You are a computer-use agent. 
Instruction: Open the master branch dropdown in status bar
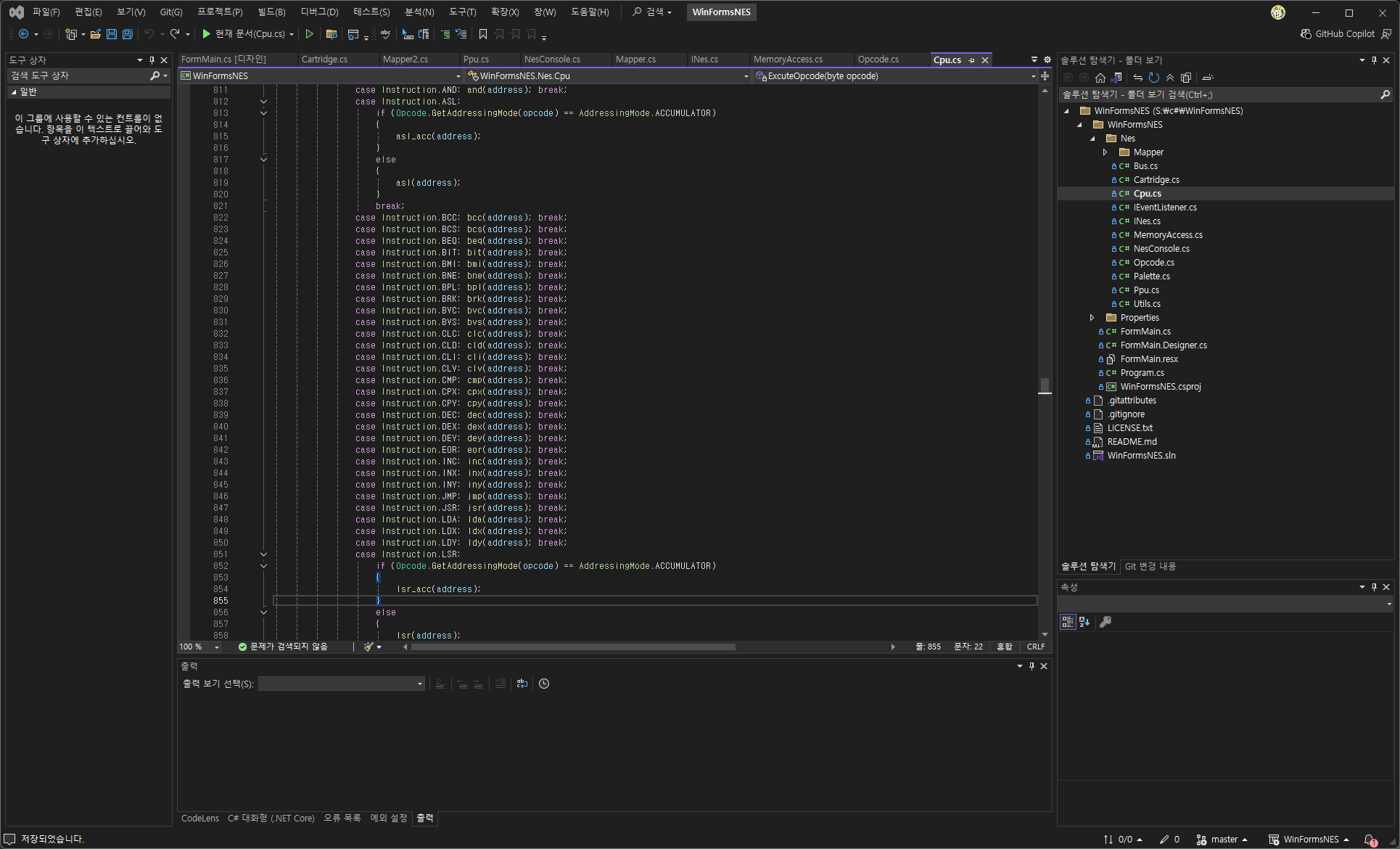[x=1222, y=840]
